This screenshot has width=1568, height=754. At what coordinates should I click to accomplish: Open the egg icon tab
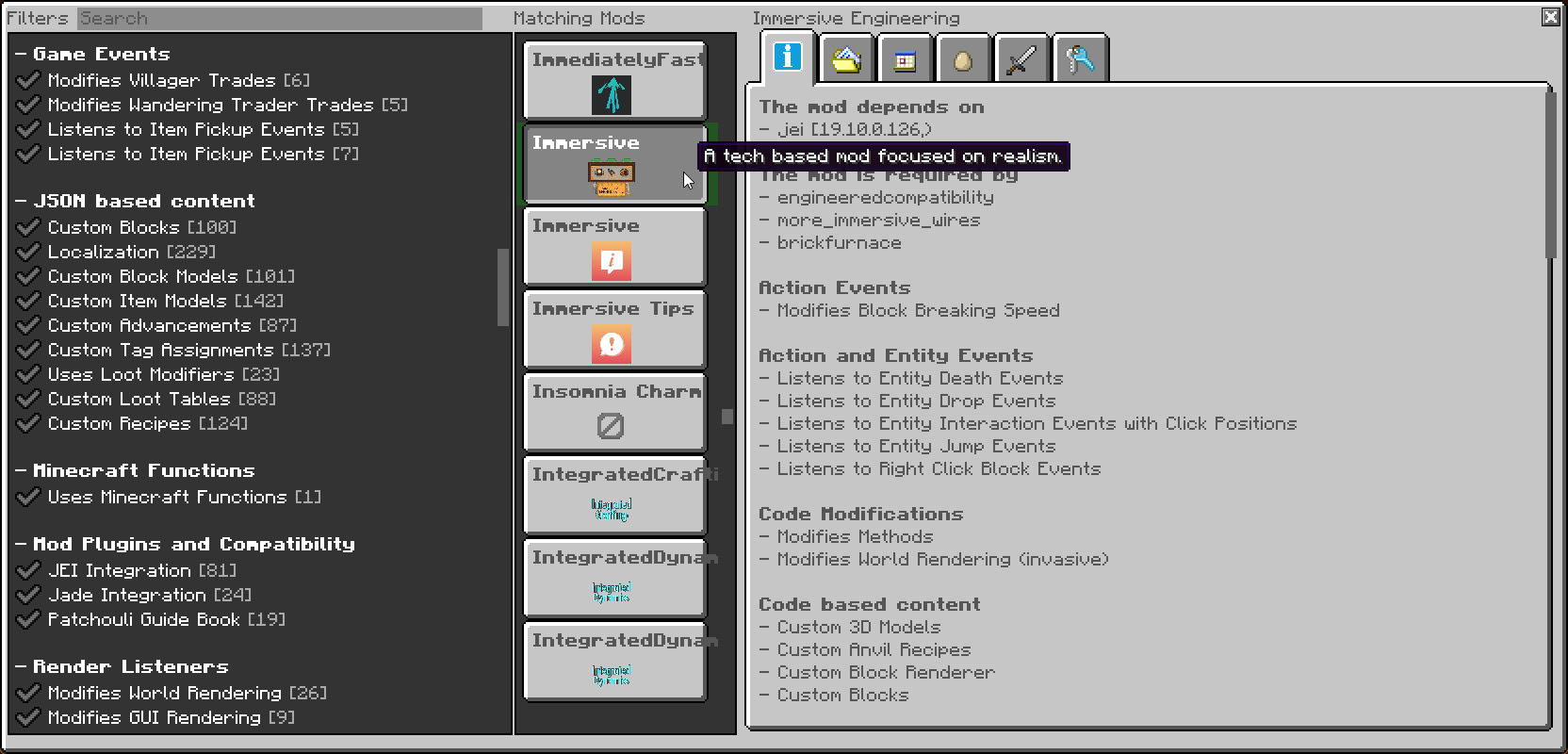point(962,60)
